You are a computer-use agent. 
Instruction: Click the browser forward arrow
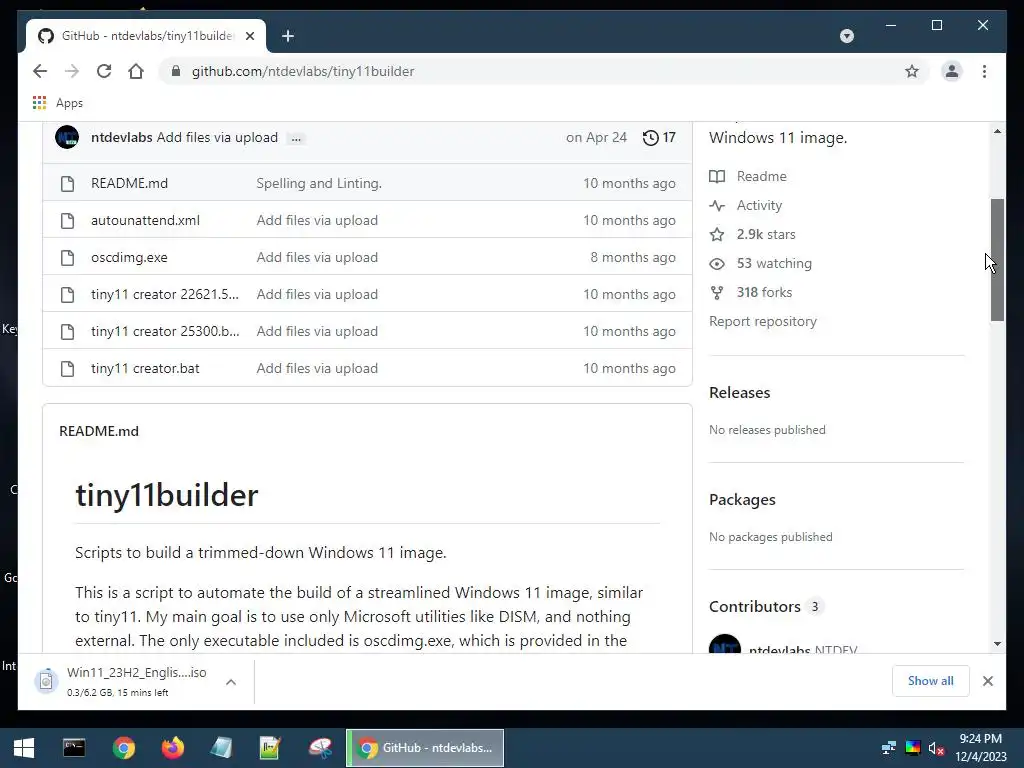click(x=72, y=71)
